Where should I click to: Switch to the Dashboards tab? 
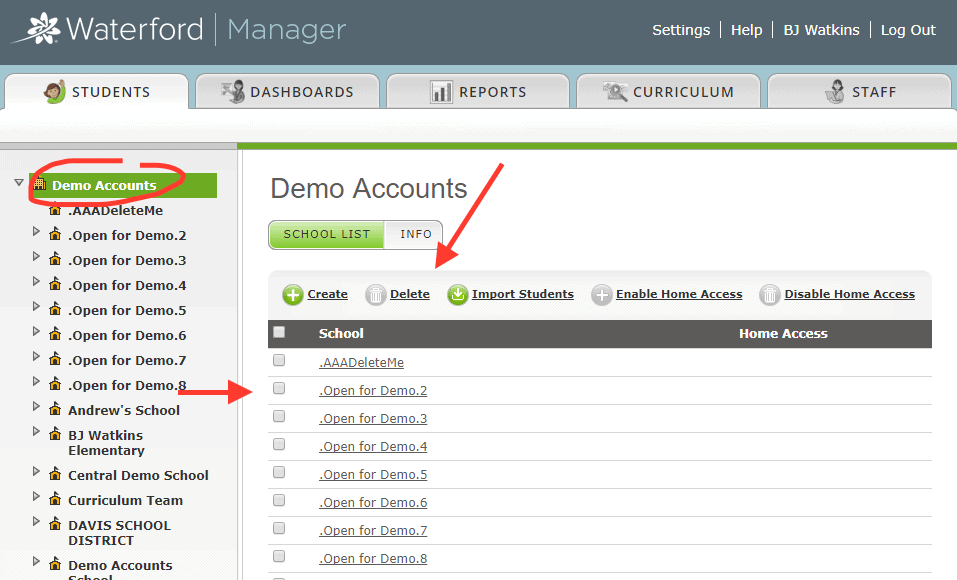[287, 92]
